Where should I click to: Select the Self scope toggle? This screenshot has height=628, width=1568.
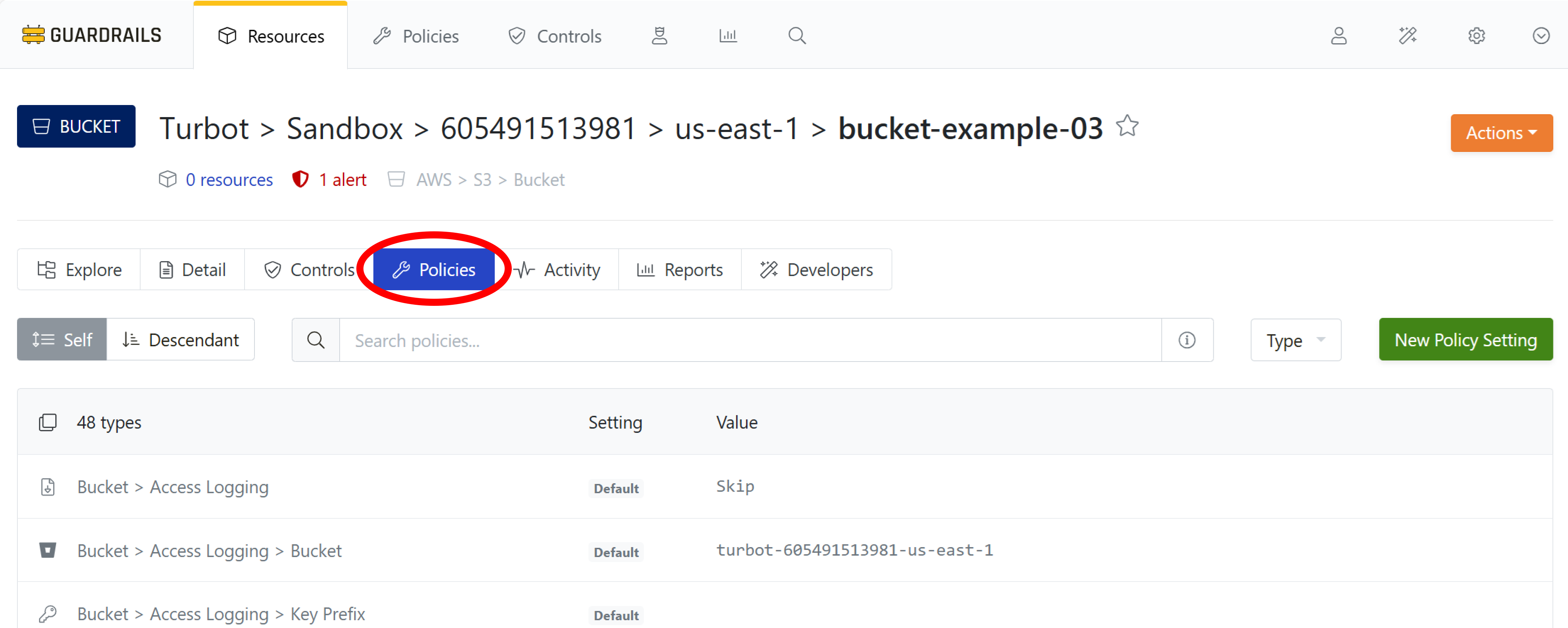click(x=62, y=339)
